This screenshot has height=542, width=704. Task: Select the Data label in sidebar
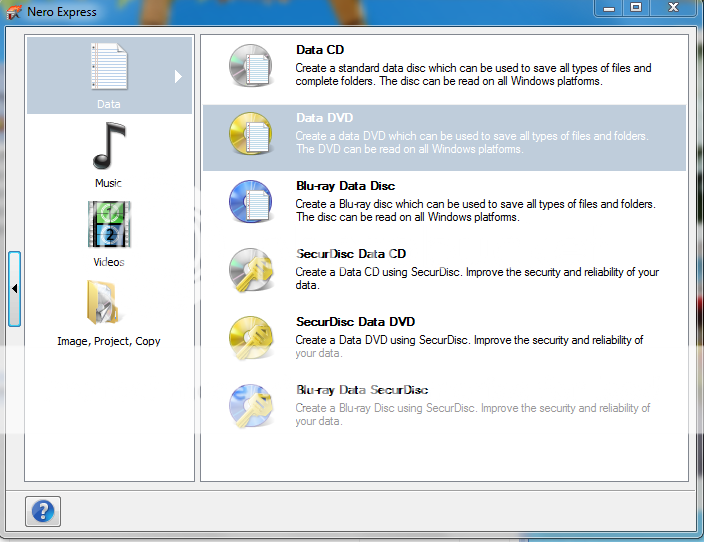point(109,104)
